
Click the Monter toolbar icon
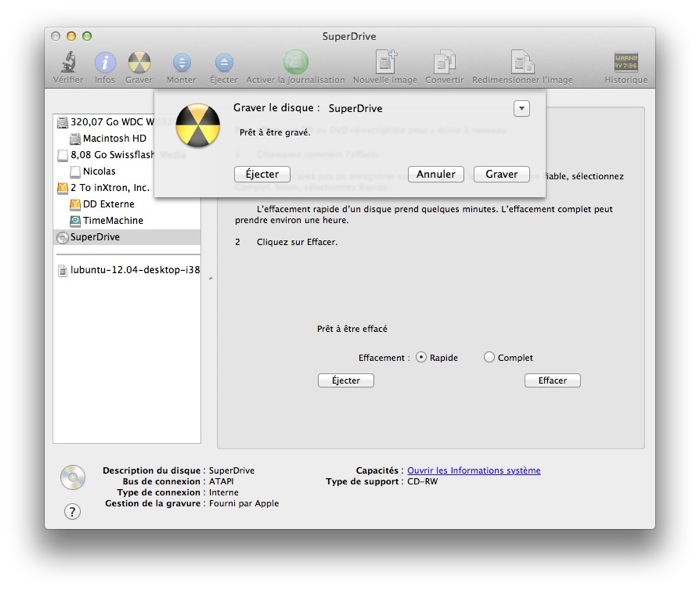(x=182, y=62)
